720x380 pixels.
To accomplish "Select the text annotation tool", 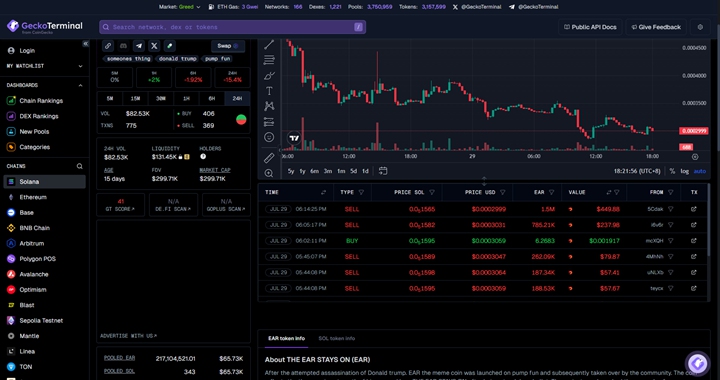I will tap(269, 91).
